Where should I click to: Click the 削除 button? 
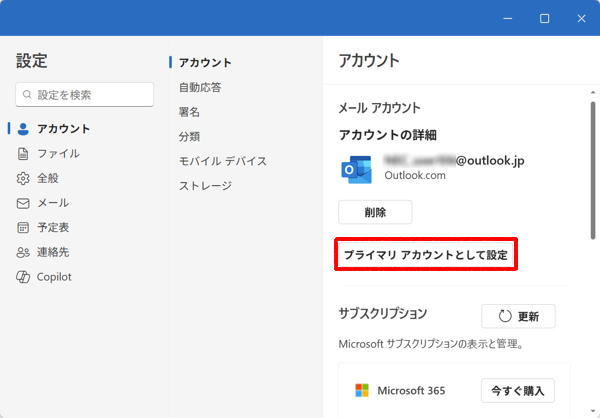click(375, 212)
